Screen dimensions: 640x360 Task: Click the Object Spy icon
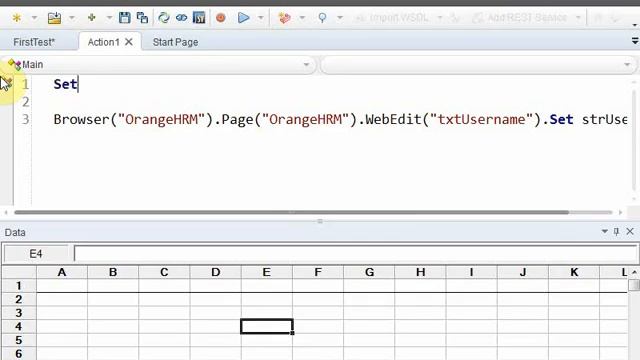[322, 18]
